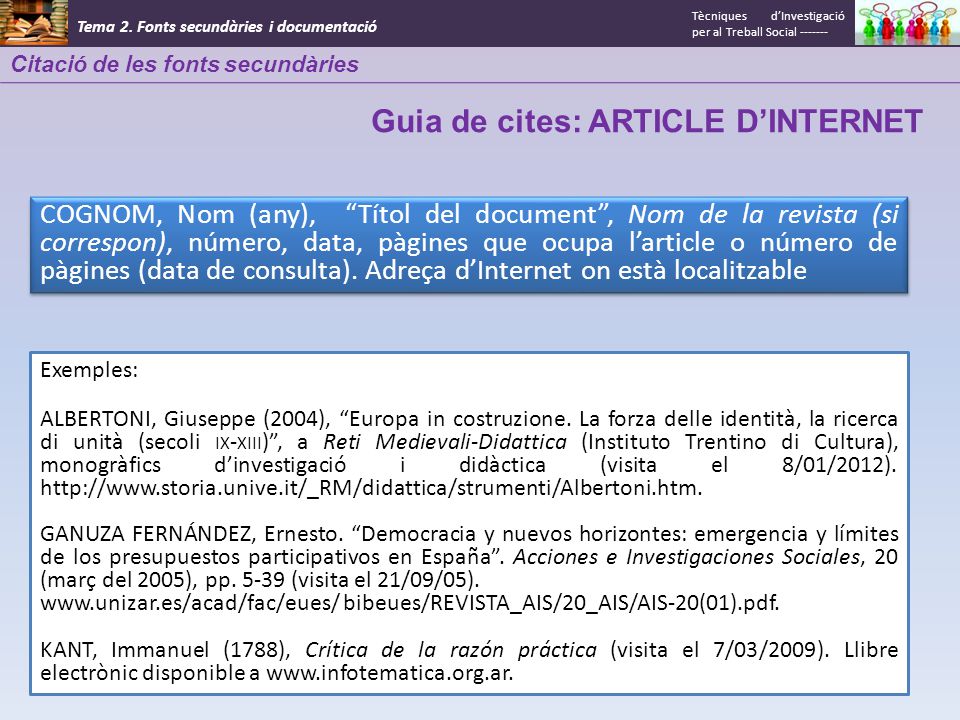Click the 'Guia de cites: ARTICLE D'INTERNET' heading
Image resolution: width=960 pixels, height=720 pixels.
click(647, 121)
